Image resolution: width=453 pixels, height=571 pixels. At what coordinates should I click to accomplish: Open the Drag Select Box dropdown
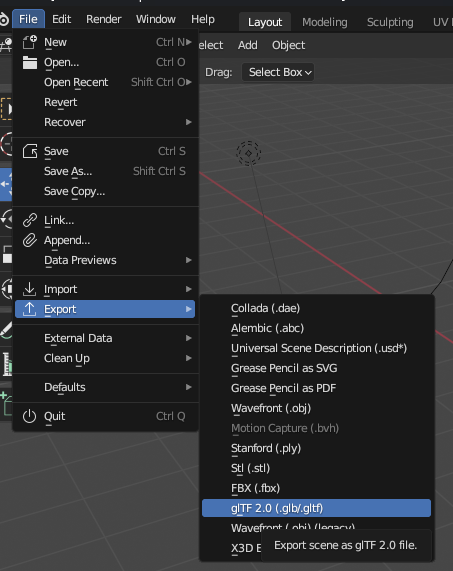coord(278,72)
